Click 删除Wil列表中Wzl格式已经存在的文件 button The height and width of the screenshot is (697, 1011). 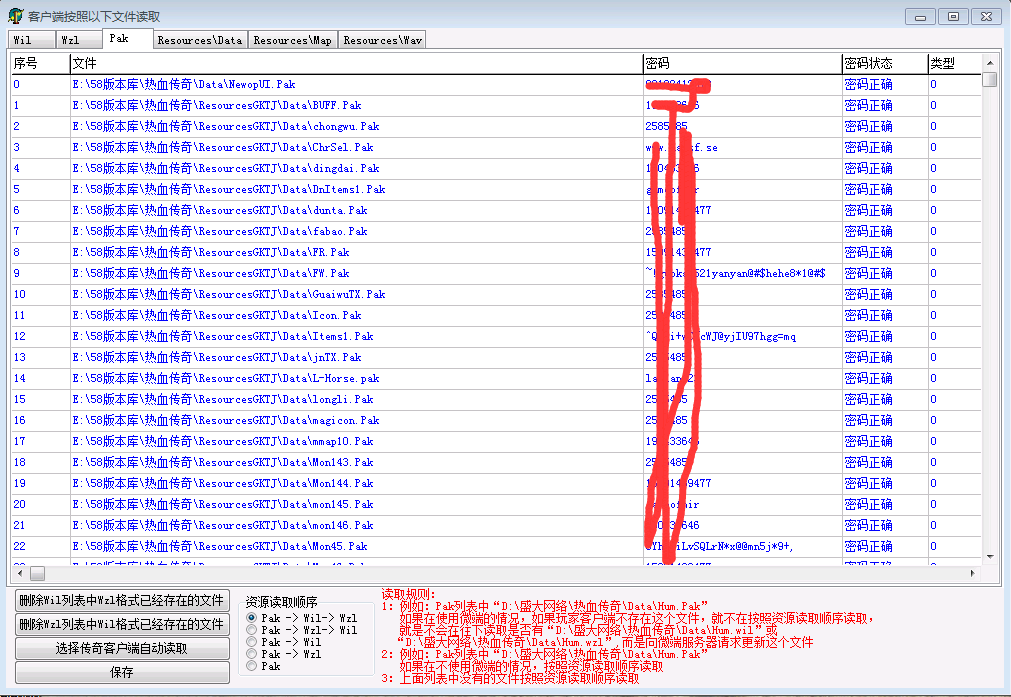click(122, 600)
